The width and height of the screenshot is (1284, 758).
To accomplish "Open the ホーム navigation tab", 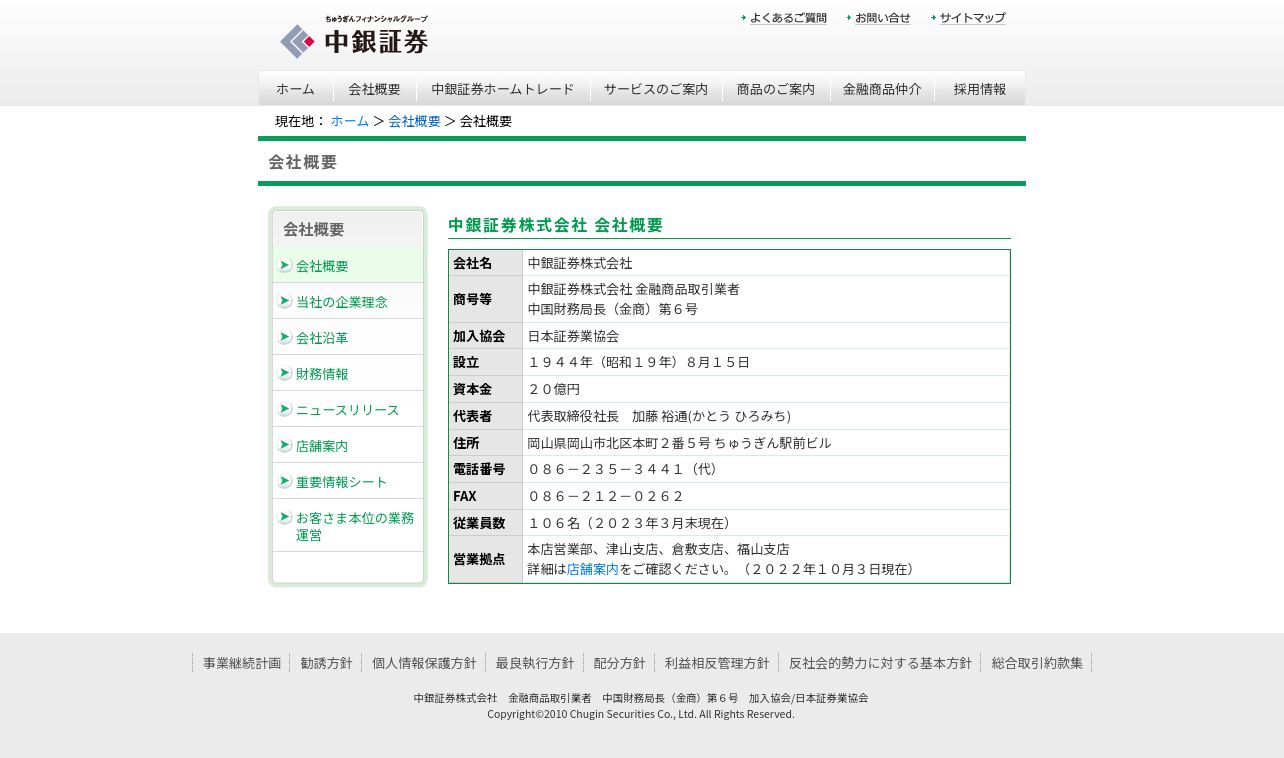I will click(296, 88).
